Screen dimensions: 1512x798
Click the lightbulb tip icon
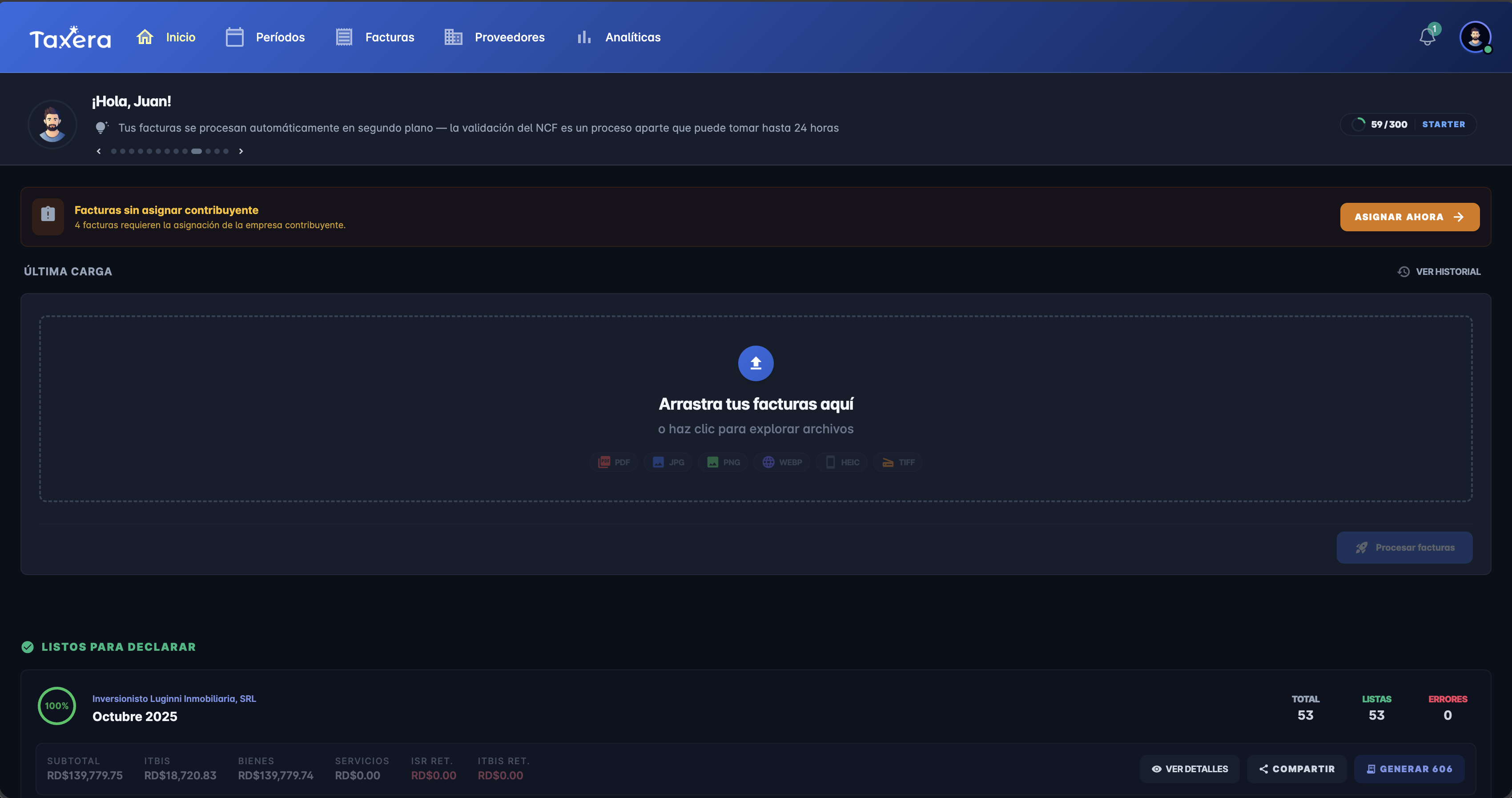[x=102, y=127]
